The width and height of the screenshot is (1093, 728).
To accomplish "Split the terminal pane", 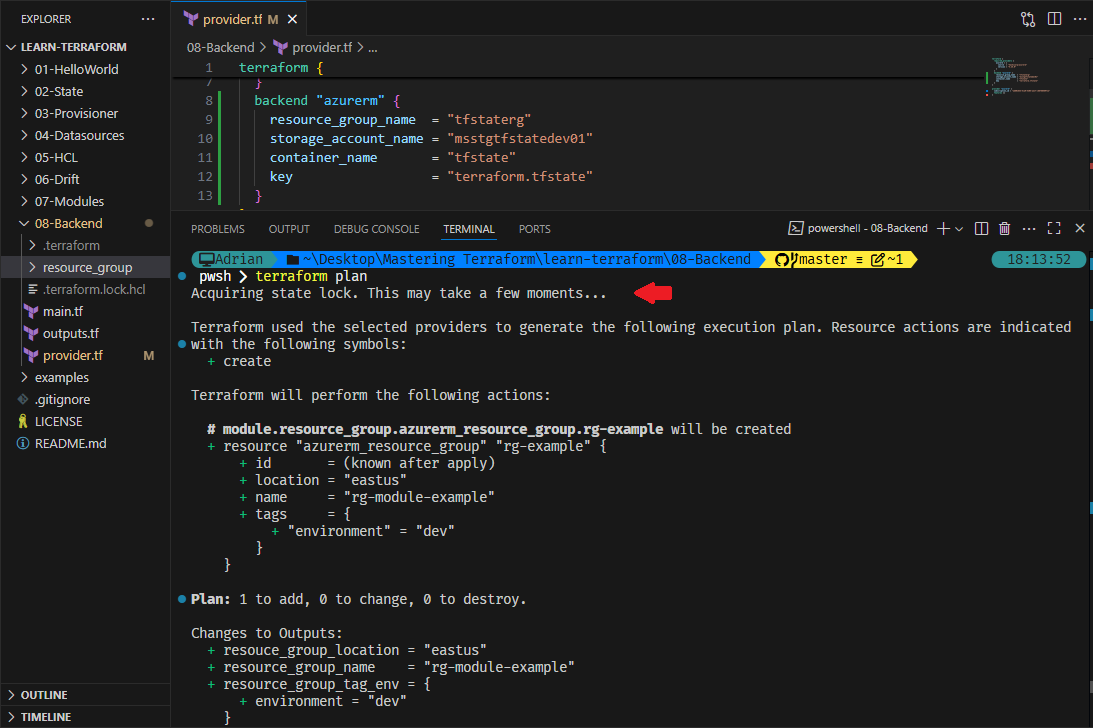I will click(x=981, y=228).
